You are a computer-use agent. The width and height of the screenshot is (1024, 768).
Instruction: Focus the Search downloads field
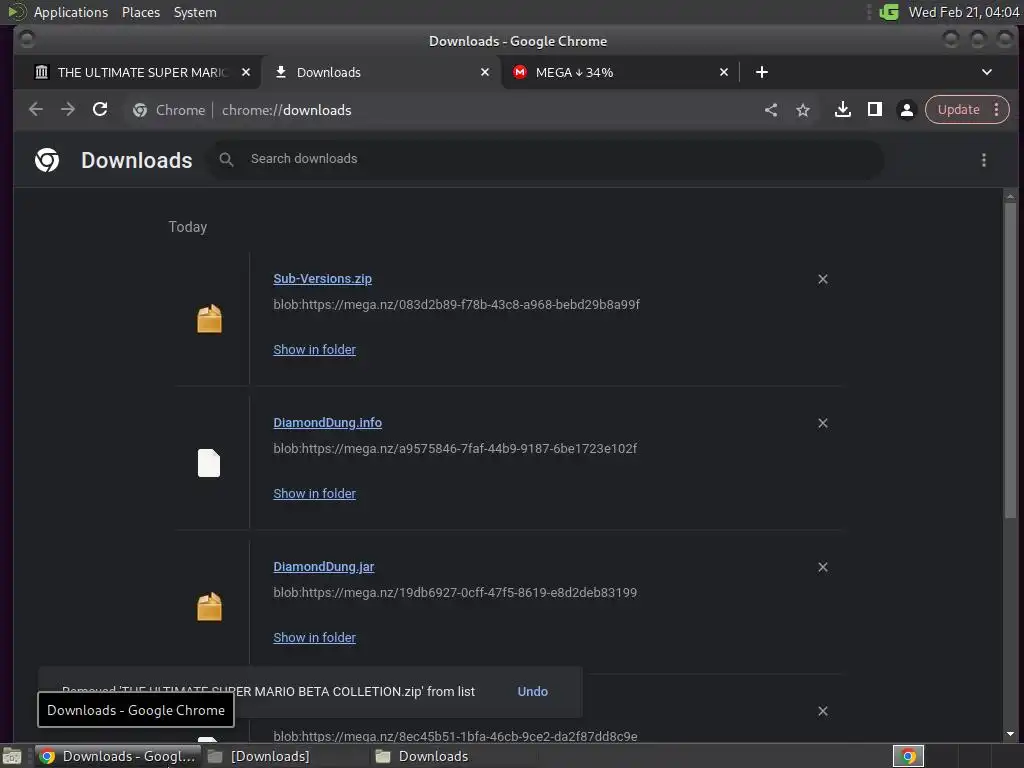pyautogui.click(x=546, y=159)
